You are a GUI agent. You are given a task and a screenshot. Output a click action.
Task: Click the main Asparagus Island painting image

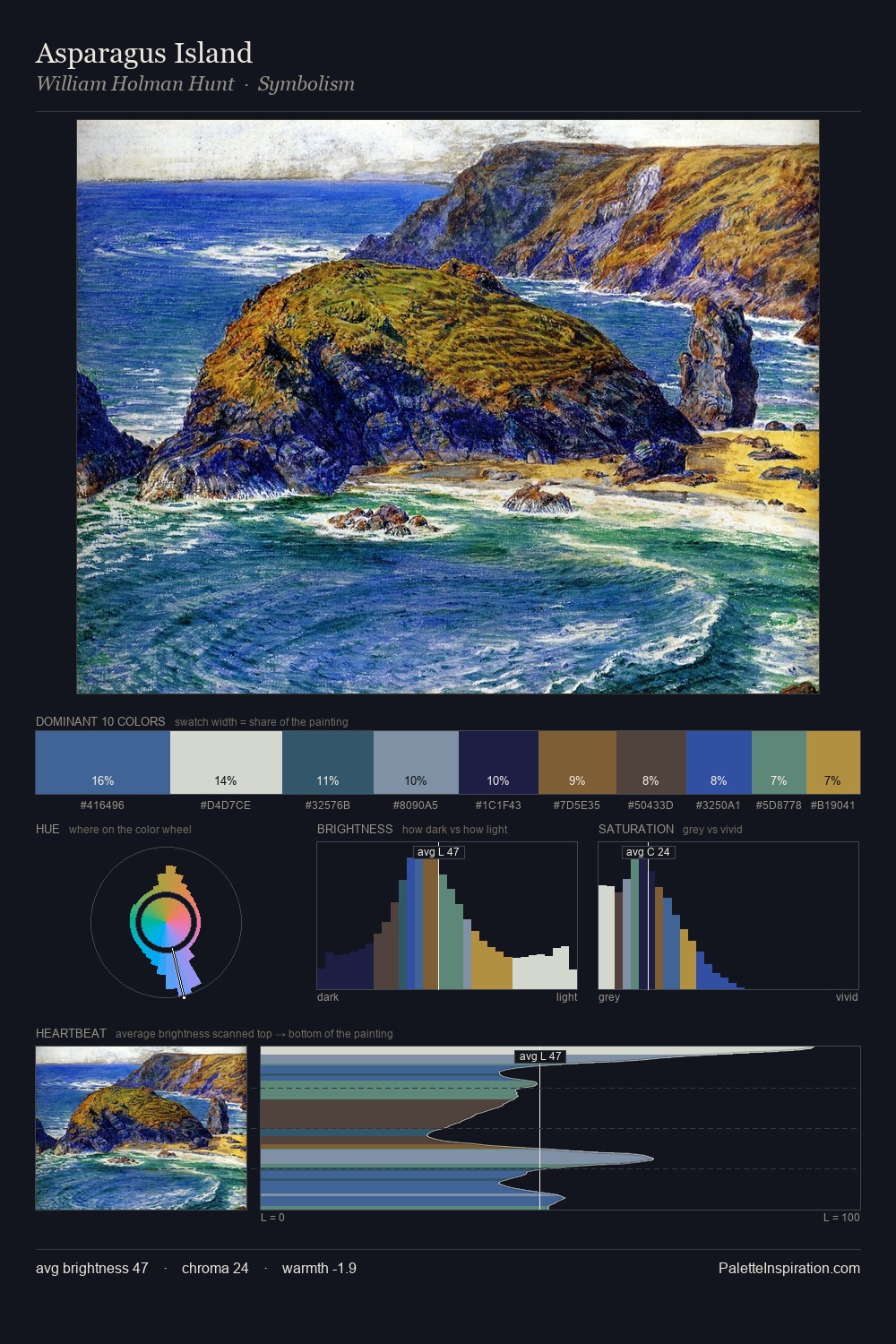point(448,407)
